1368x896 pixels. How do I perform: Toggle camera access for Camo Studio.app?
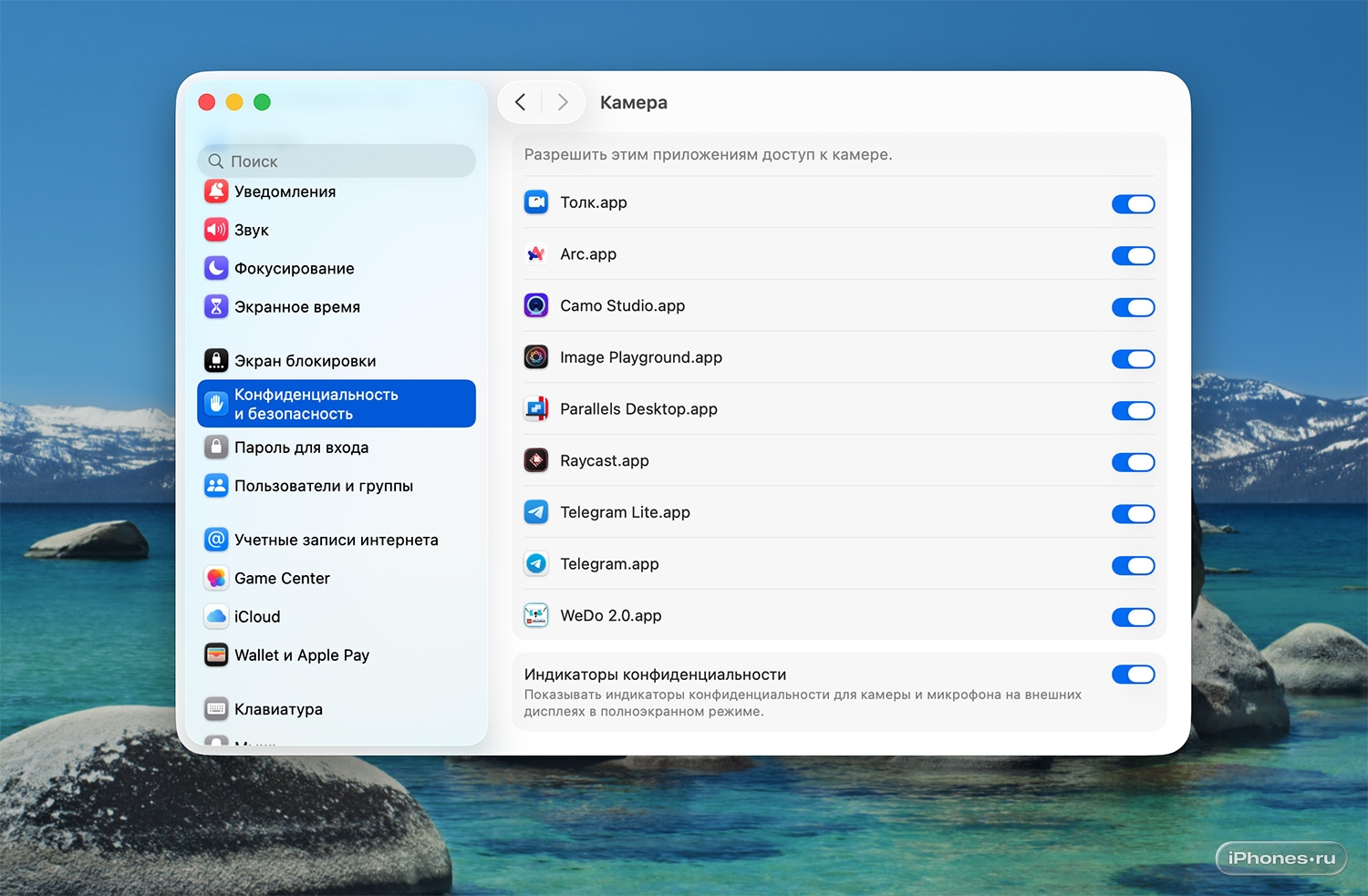point(1134,307)
